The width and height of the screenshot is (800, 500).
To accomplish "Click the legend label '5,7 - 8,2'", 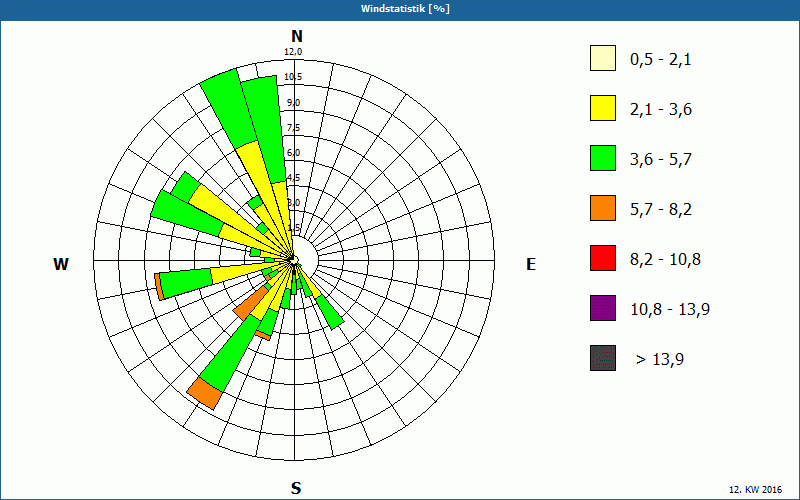I will pyautogui.click(x=661, y=210).
